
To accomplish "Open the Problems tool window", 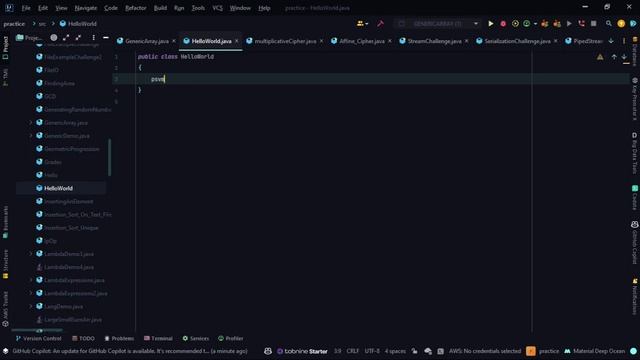I will coord(119,338).
